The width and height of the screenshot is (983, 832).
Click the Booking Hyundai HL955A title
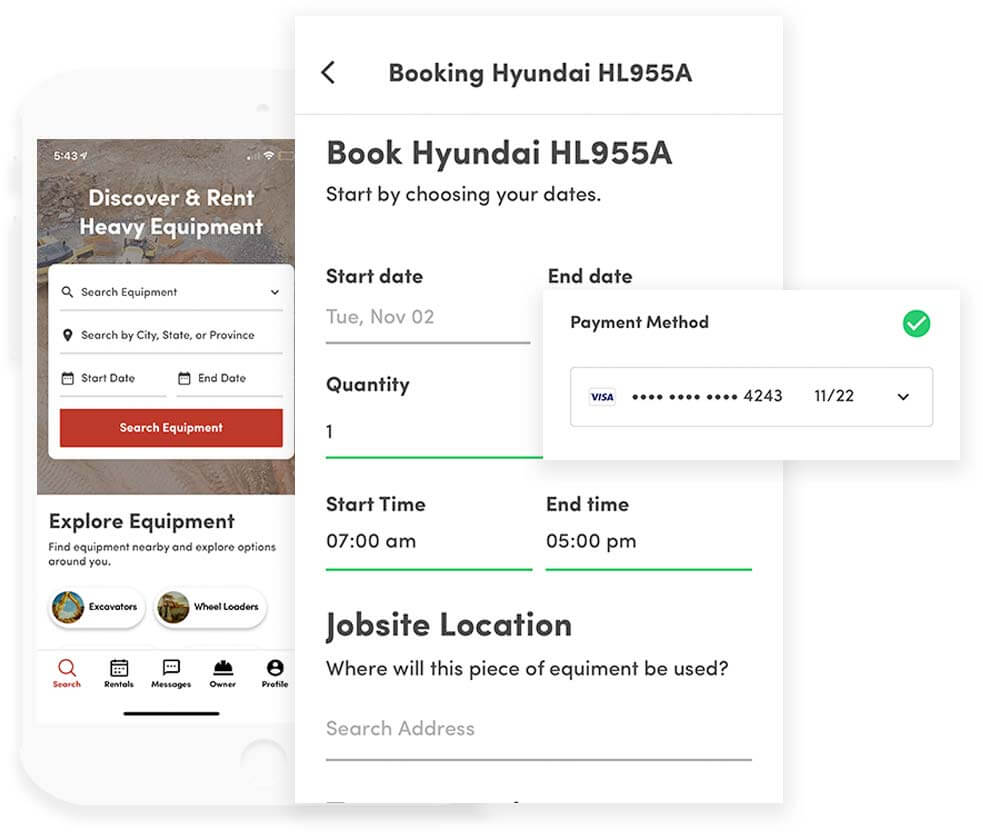point(540,73)
